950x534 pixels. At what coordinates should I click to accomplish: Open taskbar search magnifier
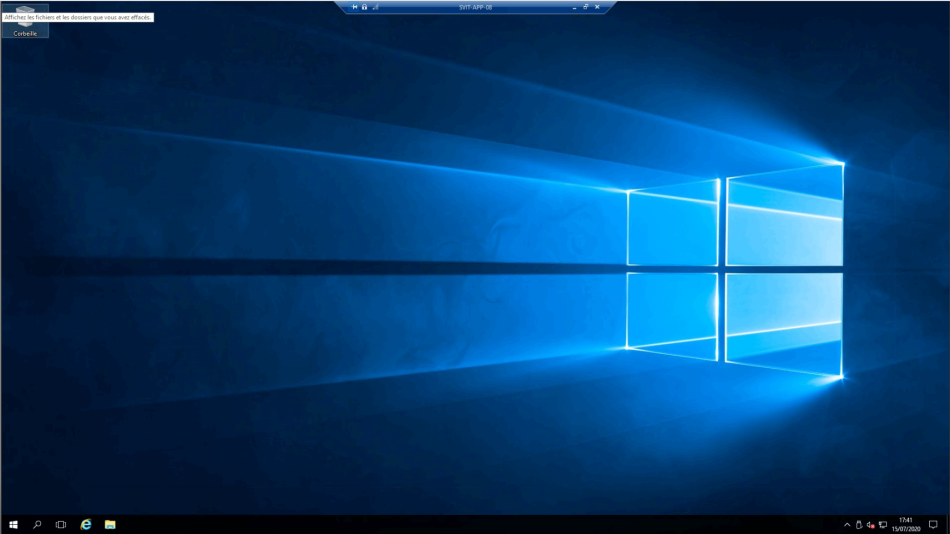[x=37, y=524]
